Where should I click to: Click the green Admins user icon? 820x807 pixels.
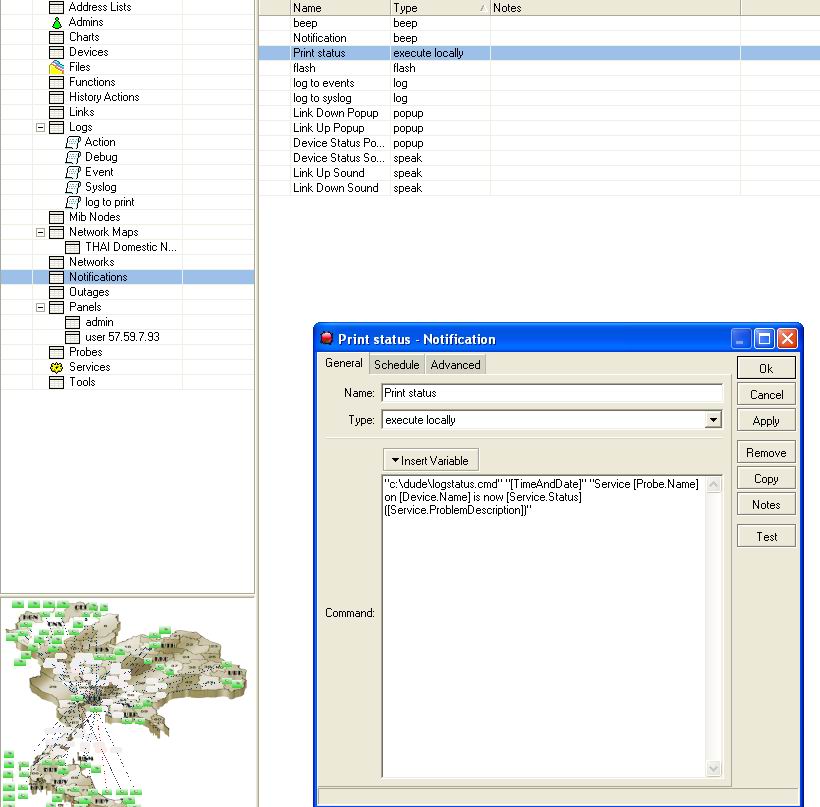click(x=56, y=22)
